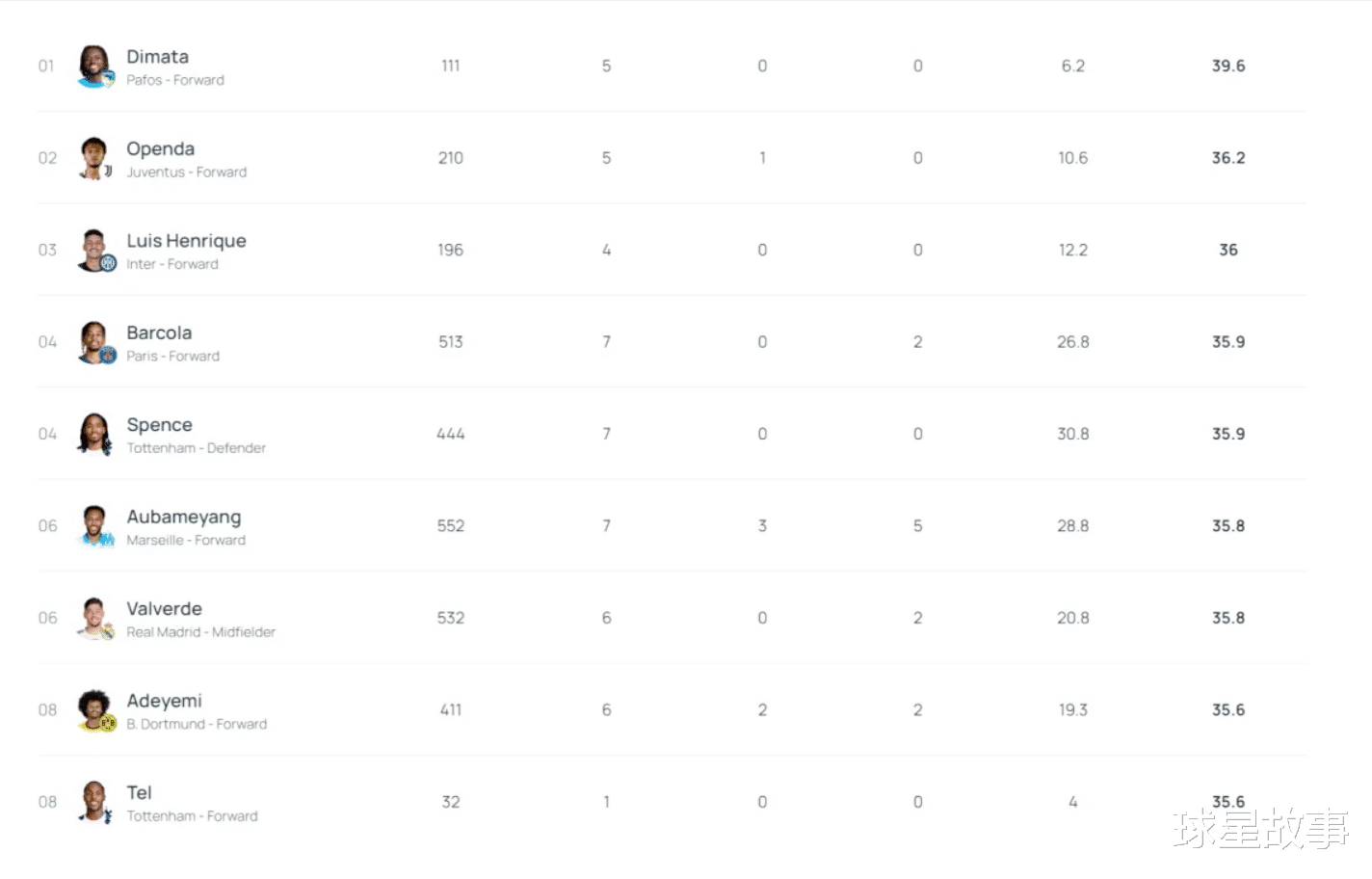
Task: Select the Tel player name
Action: [139, 793]
